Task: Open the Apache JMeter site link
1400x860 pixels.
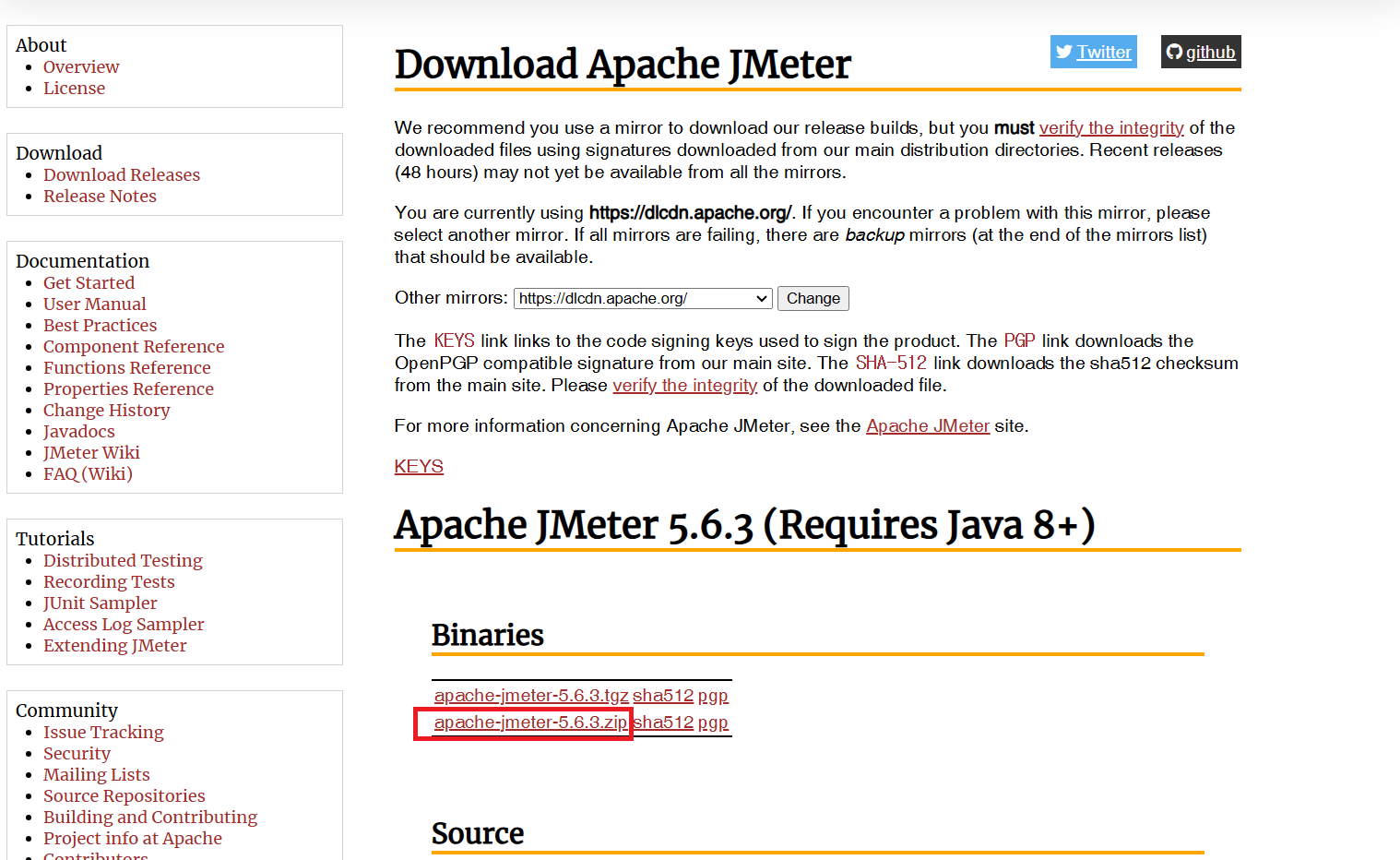Action: coord(928,425)
